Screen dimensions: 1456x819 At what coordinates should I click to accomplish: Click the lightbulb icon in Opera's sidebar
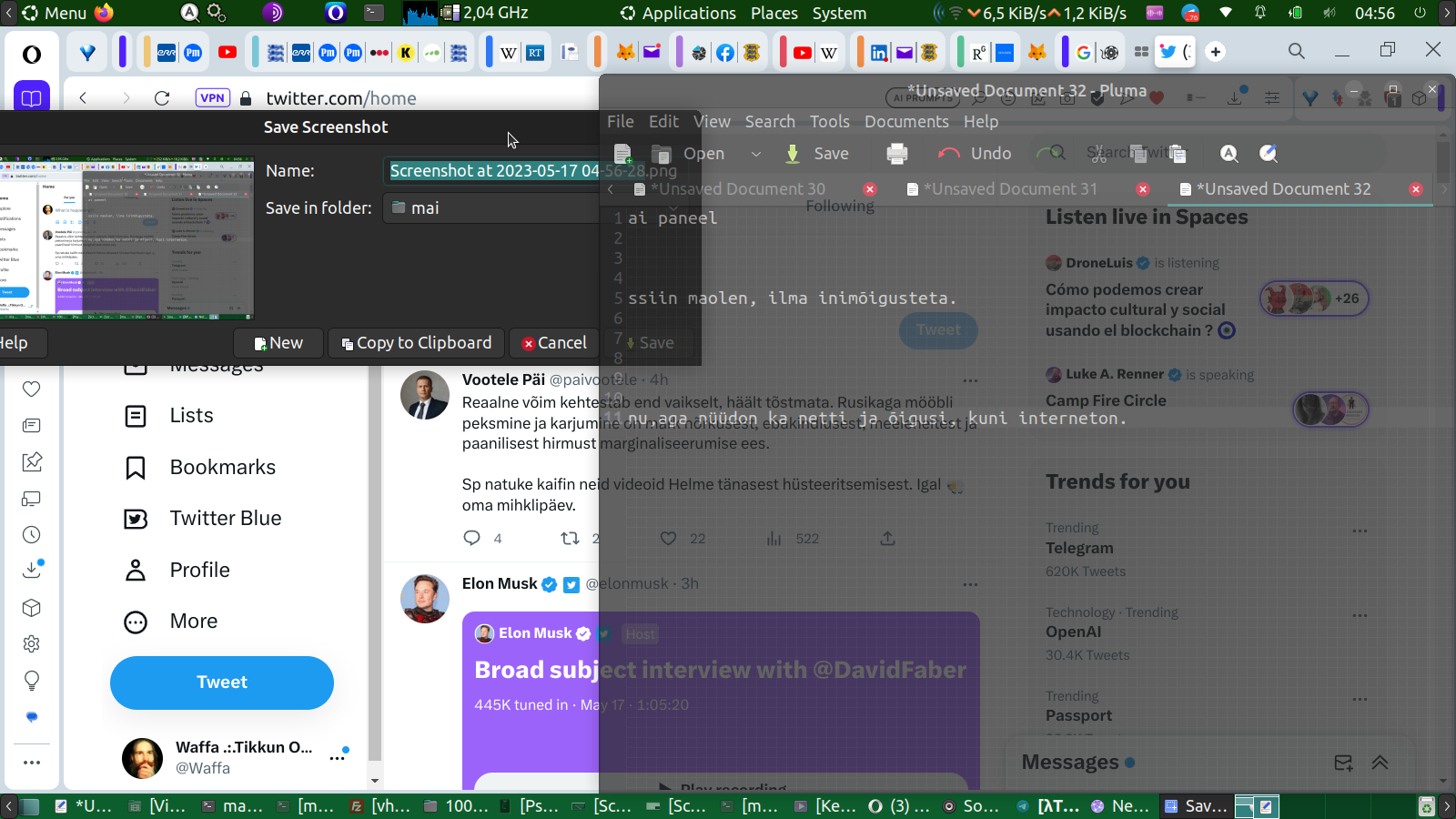click(x=32, y=681)
